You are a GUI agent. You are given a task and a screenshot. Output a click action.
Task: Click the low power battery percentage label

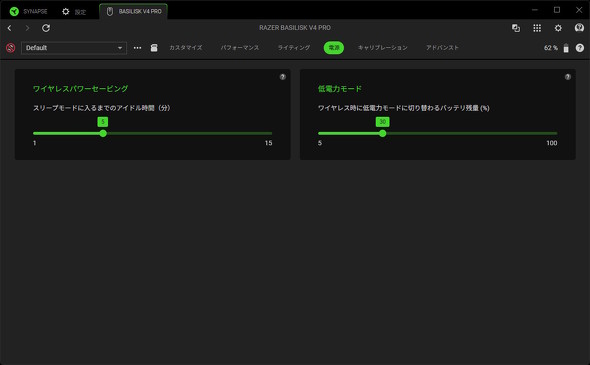(403, 108)
